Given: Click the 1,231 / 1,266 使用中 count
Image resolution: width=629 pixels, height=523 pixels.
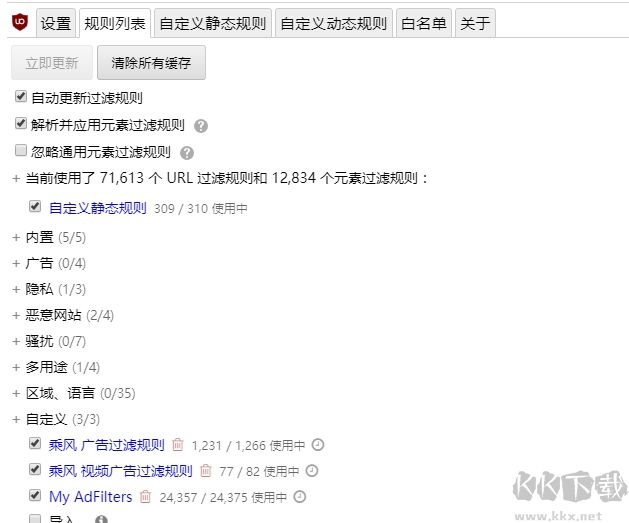Looking at the screenshot, I should coord(248,445).
